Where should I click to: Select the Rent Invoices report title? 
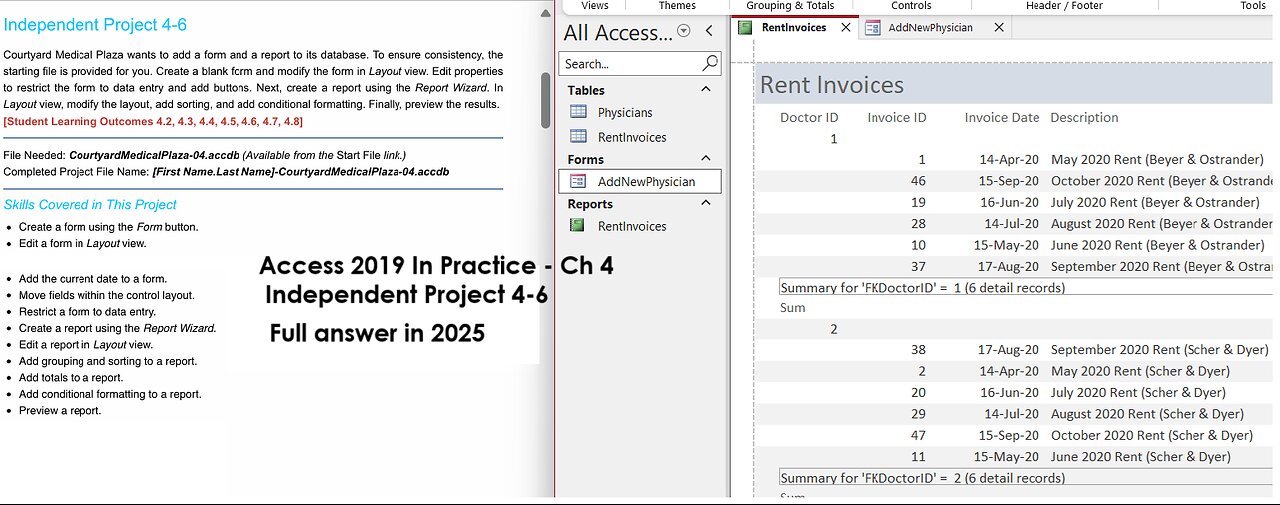tap(831, 85)
